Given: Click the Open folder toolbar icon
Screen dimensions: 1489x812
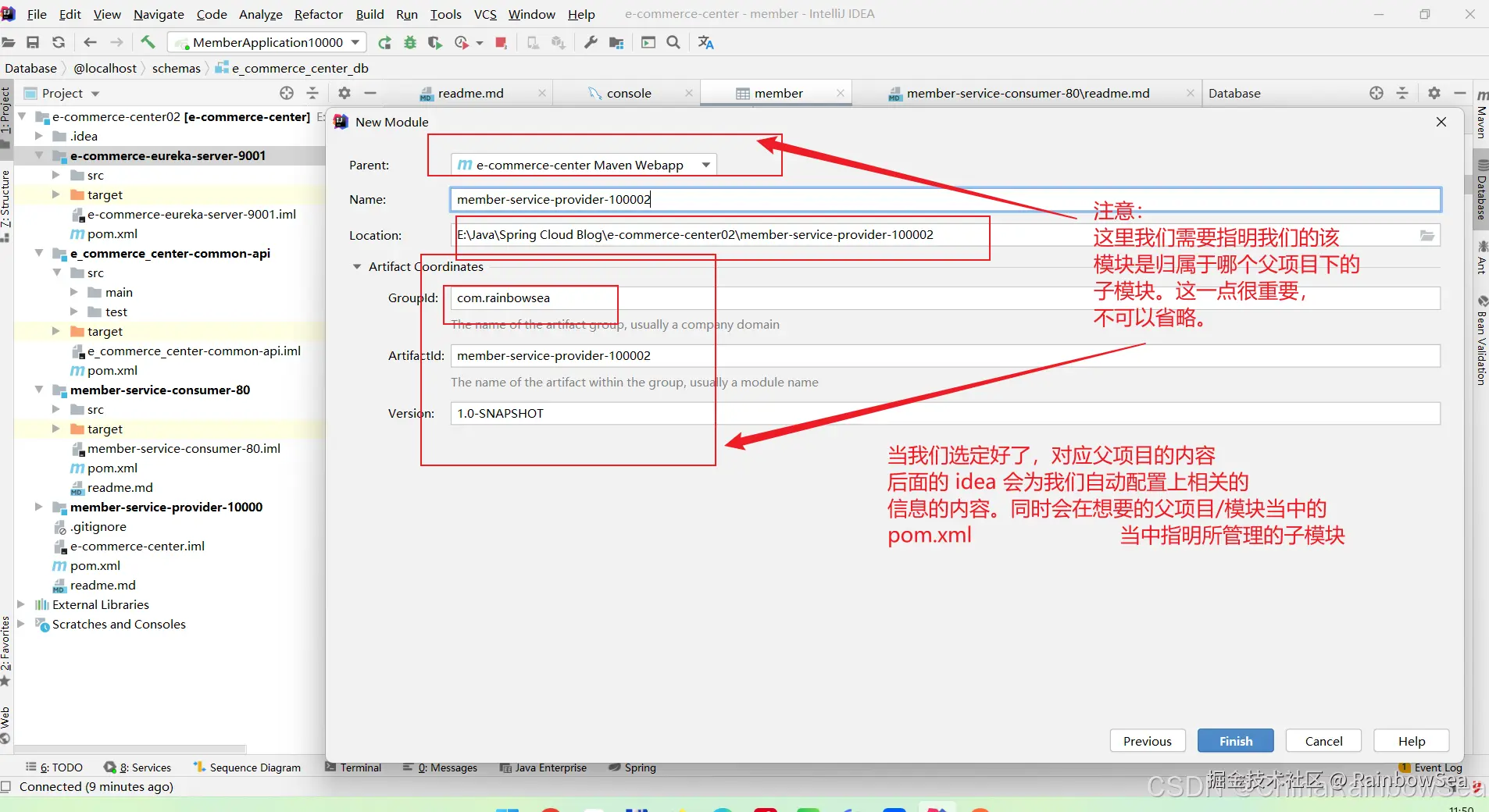Looking at the screenshot, I should pos(9,42).
